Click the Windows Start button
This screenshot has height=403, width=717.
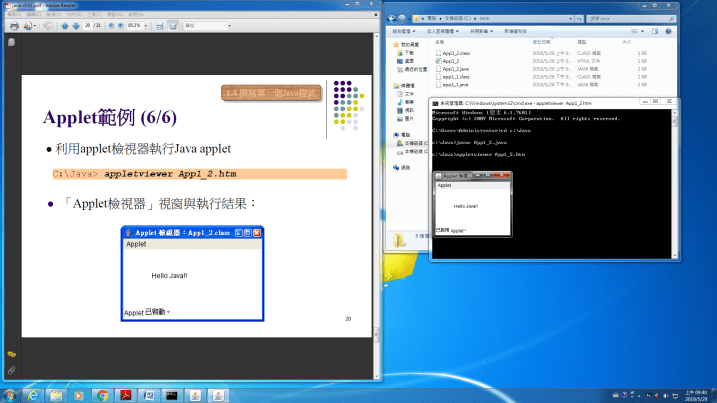10,394
